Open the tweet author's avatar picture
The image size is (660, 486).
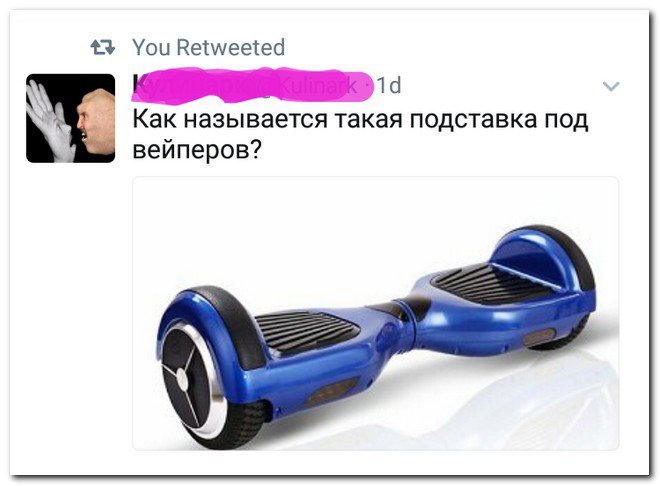click(x=70, y=118)
